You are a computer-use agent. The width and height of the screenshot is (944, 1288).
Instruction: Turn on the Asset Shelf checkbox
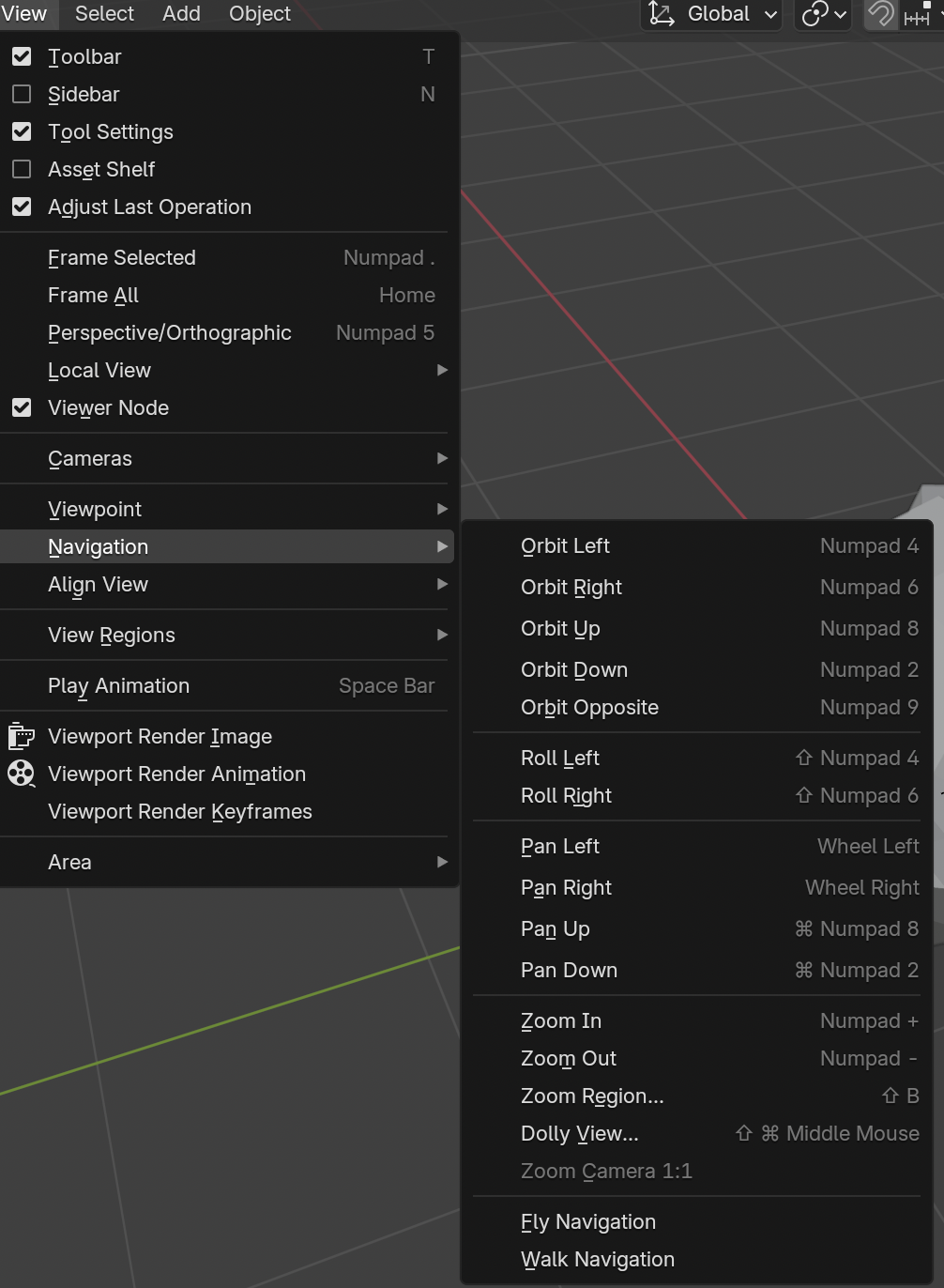[22, 170]
